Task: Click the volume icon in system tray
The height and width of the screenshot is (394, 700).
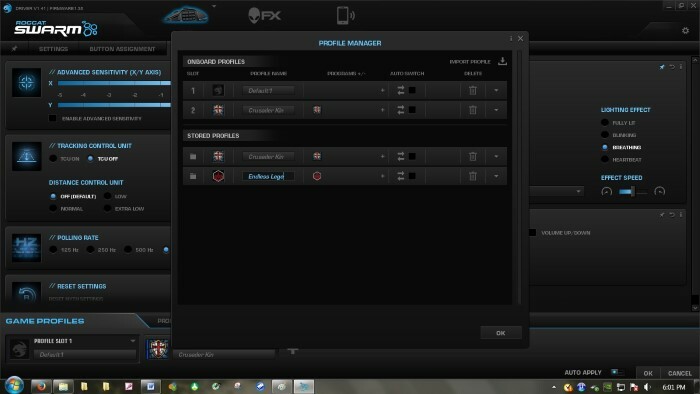Action: coord(648,387)
